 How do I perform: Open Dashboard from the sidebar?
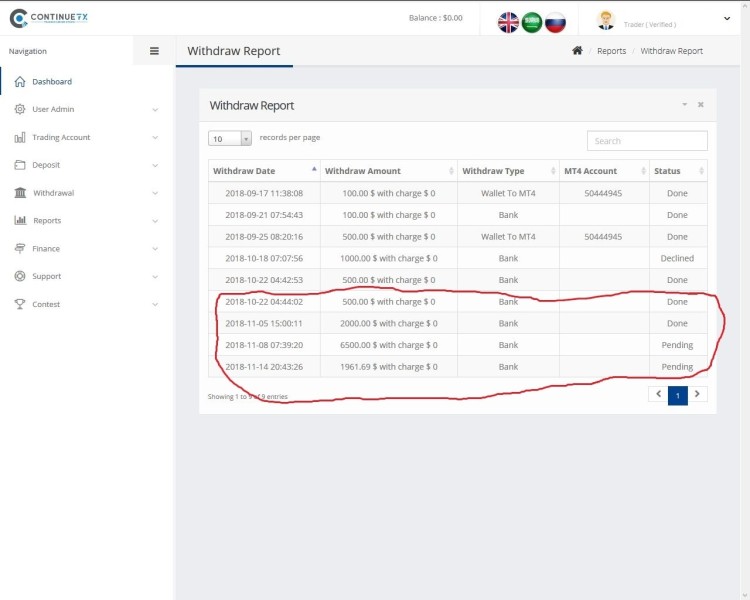[52, 82]
